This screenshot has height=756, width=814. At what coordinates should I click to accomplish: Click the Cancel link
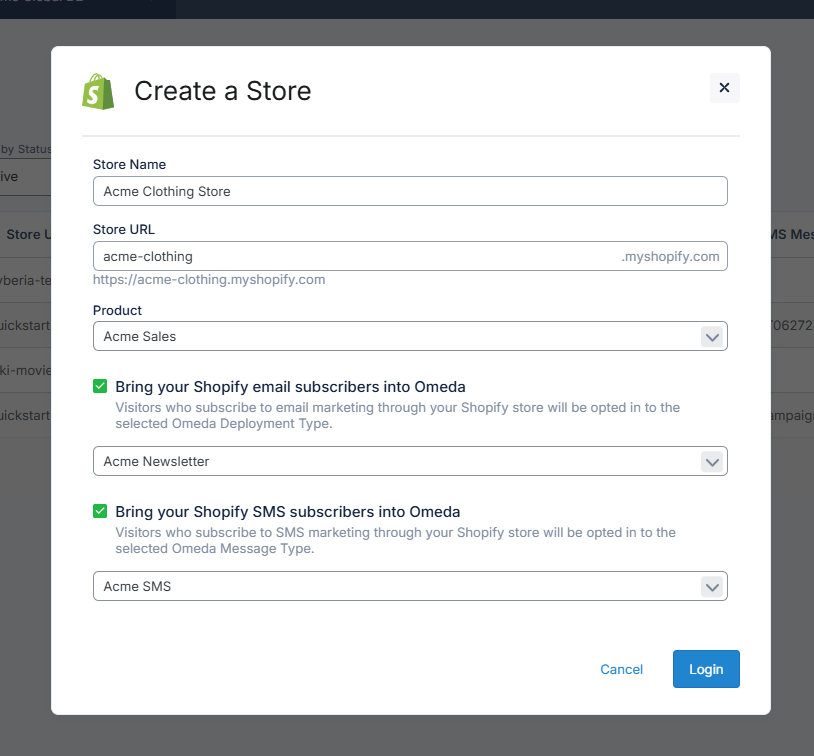[x=621, y=670]
